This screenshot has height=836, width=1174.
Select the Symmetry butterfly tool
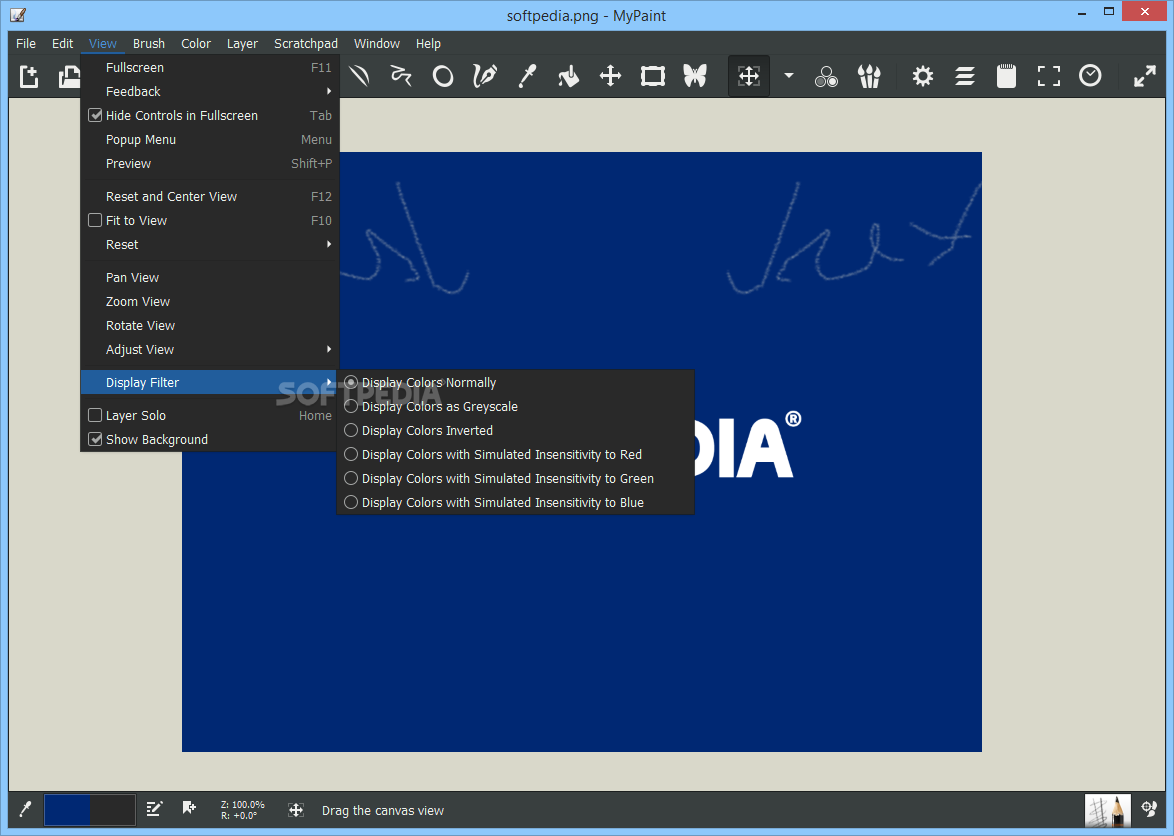pyautogui.click(x=695, y=76)
